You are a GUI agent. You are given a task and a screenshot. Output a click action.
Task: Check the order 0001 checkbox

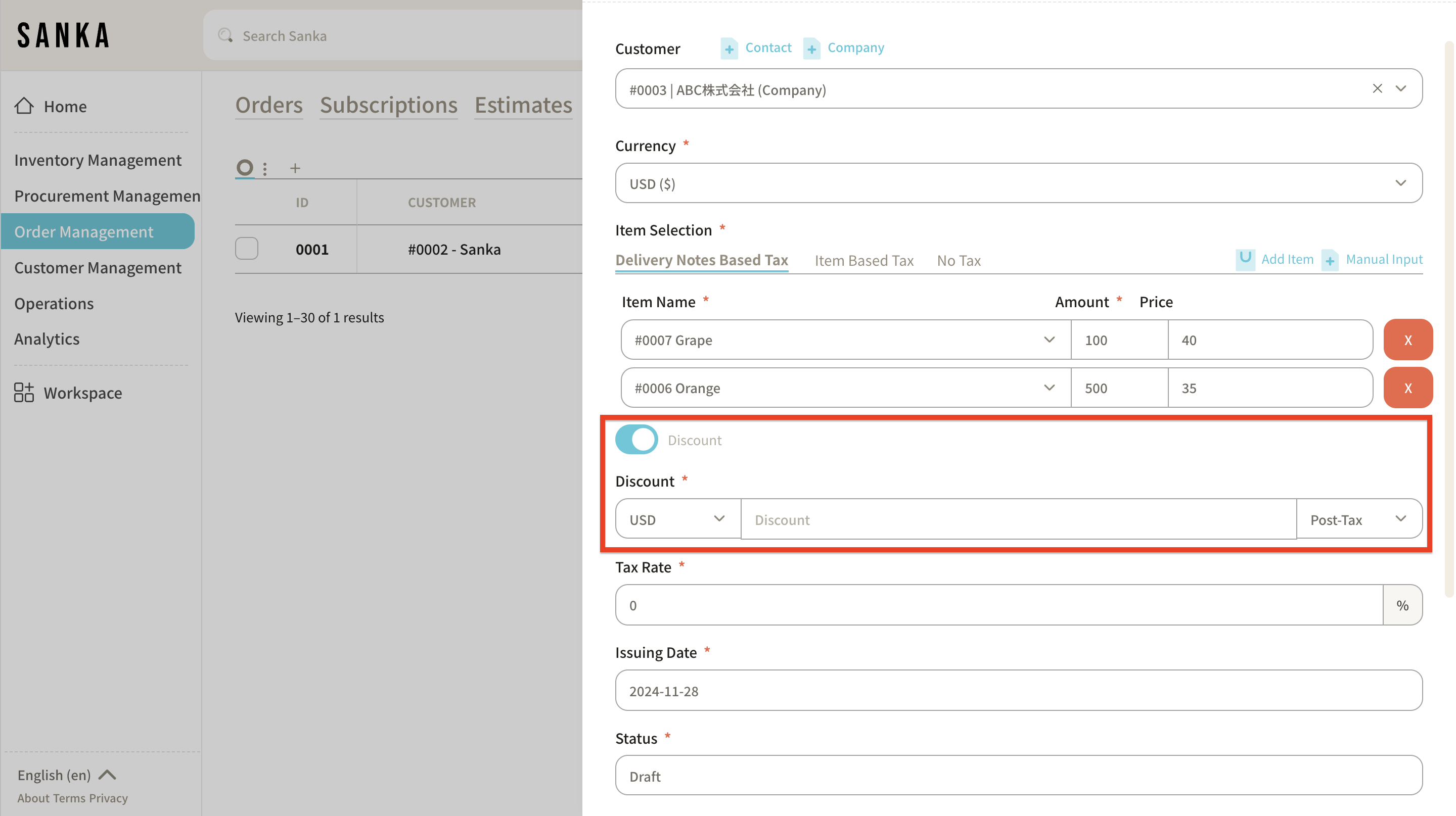pyautogui.click(x=246, y=249)
